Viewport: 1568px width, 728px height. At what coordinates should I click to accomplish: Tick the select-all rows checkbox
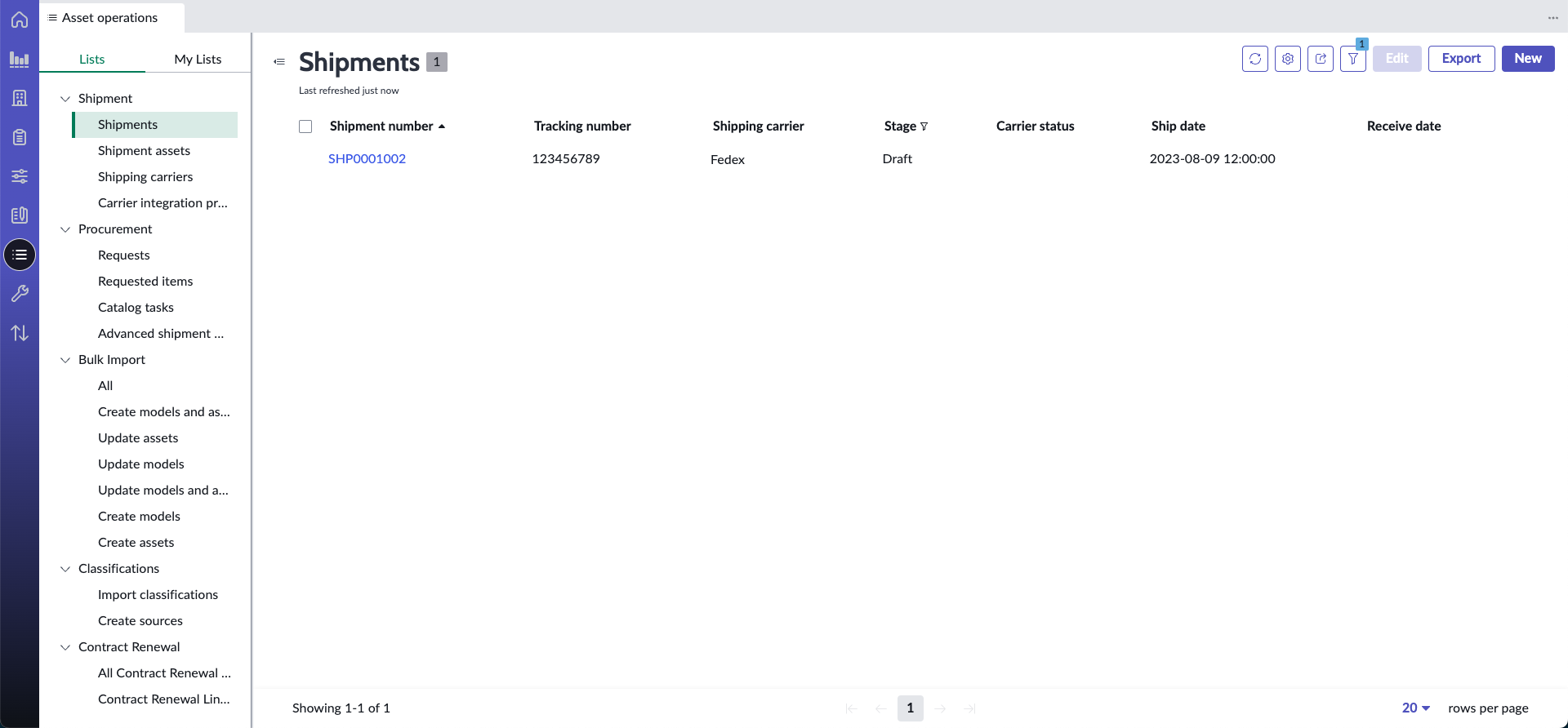coord(305,127)
